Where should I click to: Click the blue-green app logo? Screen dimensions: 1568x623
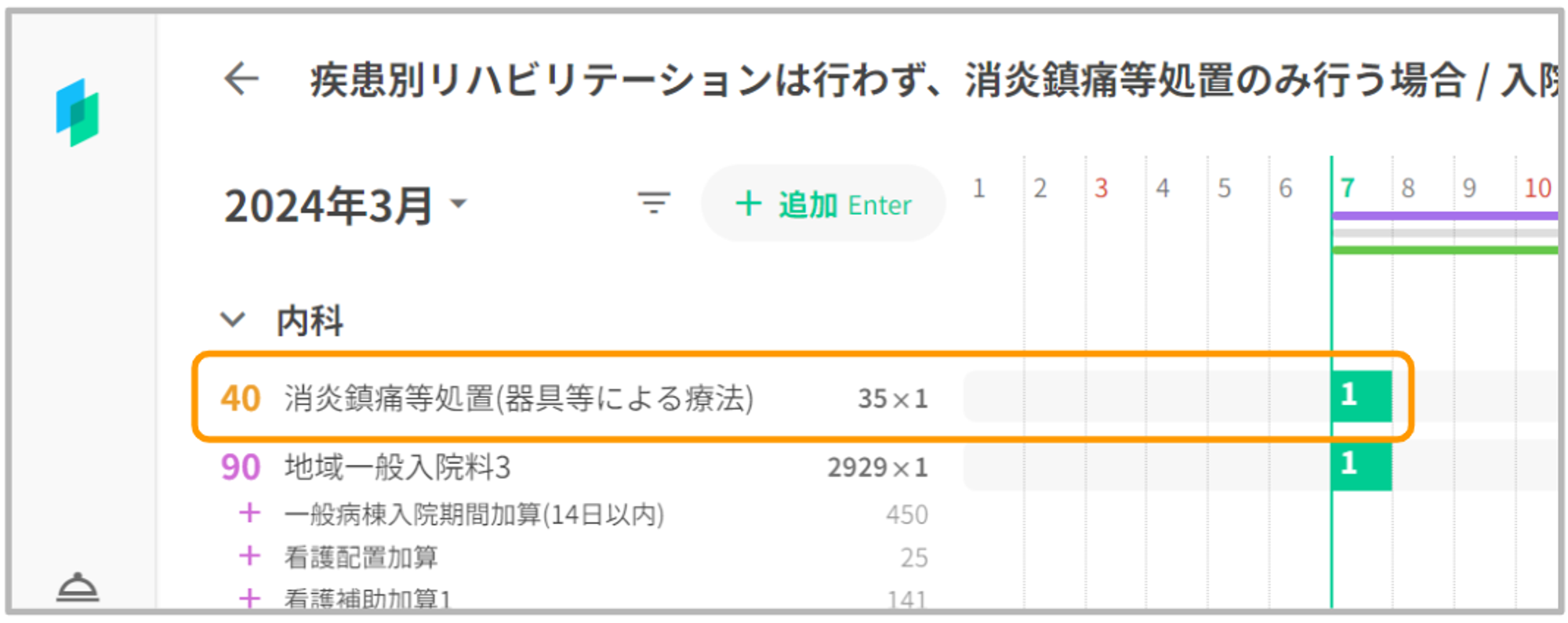77,113
